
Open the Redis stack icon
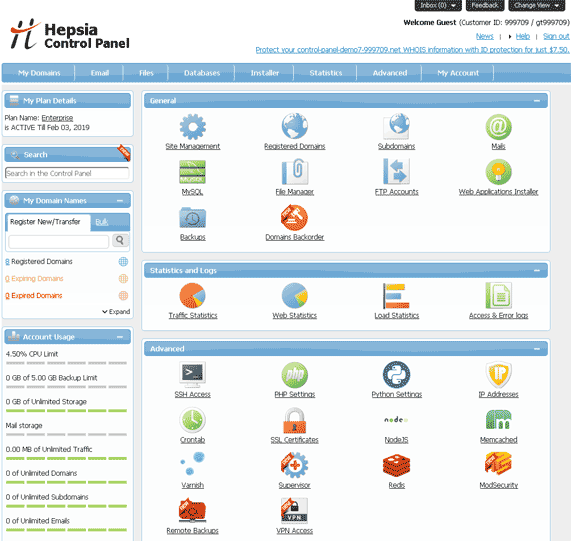397,465
